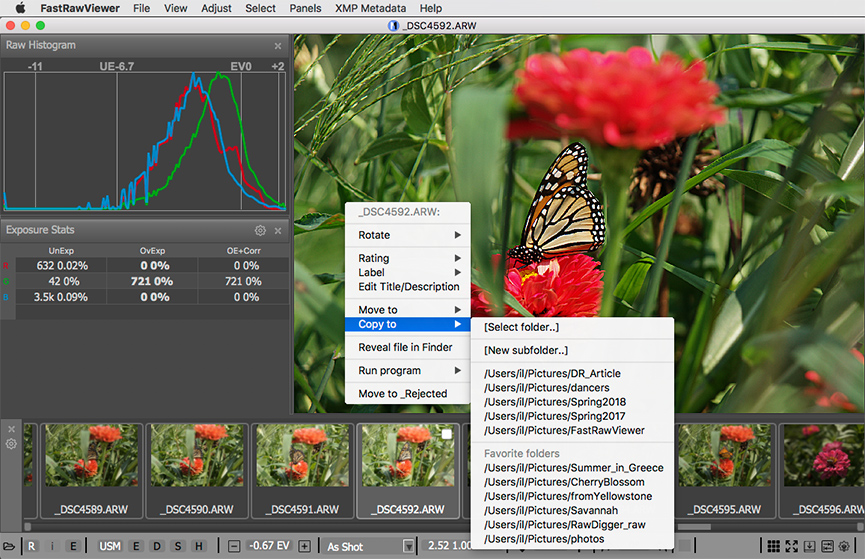The height and width of the screenshot is (559, 865).
Task: Toggle the USM sharpening button
Action: pos(110,546)
